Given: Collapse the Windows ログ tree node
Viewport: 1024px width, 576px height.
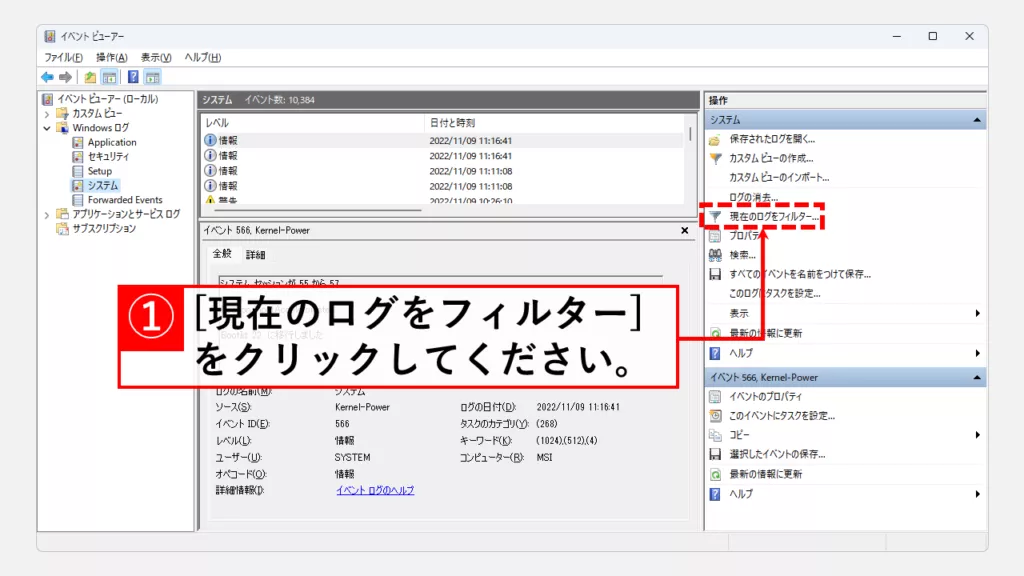Looking at the screenshot, I should click(47, 128).
